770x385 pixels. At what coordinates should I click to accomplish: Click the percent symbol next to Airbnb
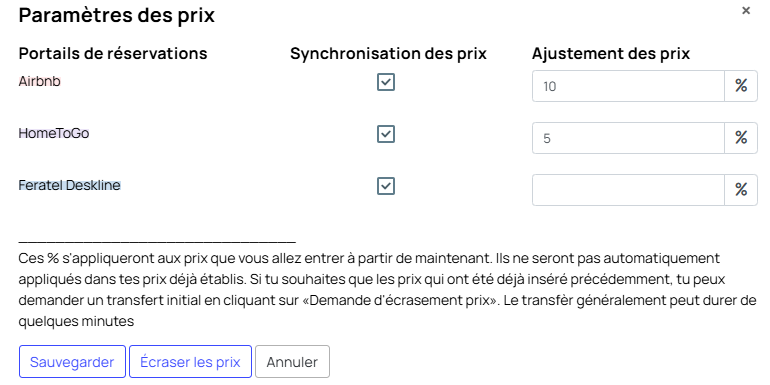(741, 86)
